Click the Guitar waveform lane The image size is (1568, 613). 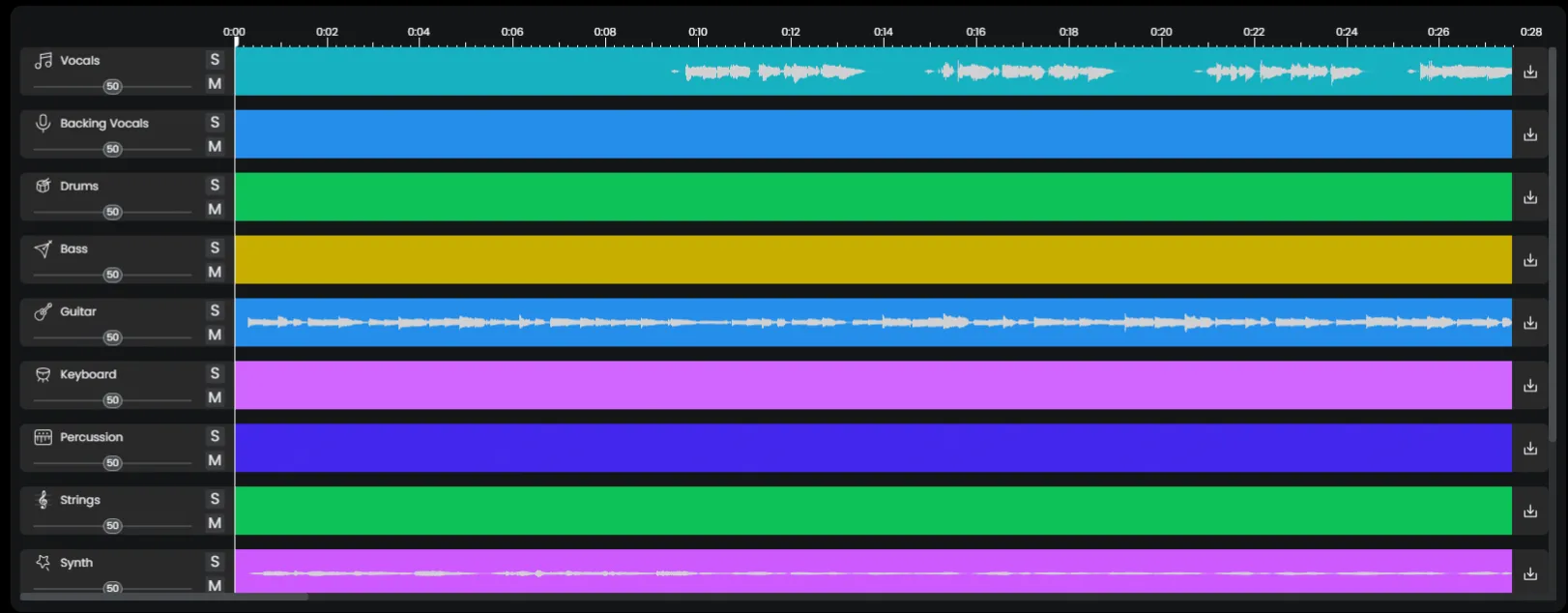(x=872, y=322)
